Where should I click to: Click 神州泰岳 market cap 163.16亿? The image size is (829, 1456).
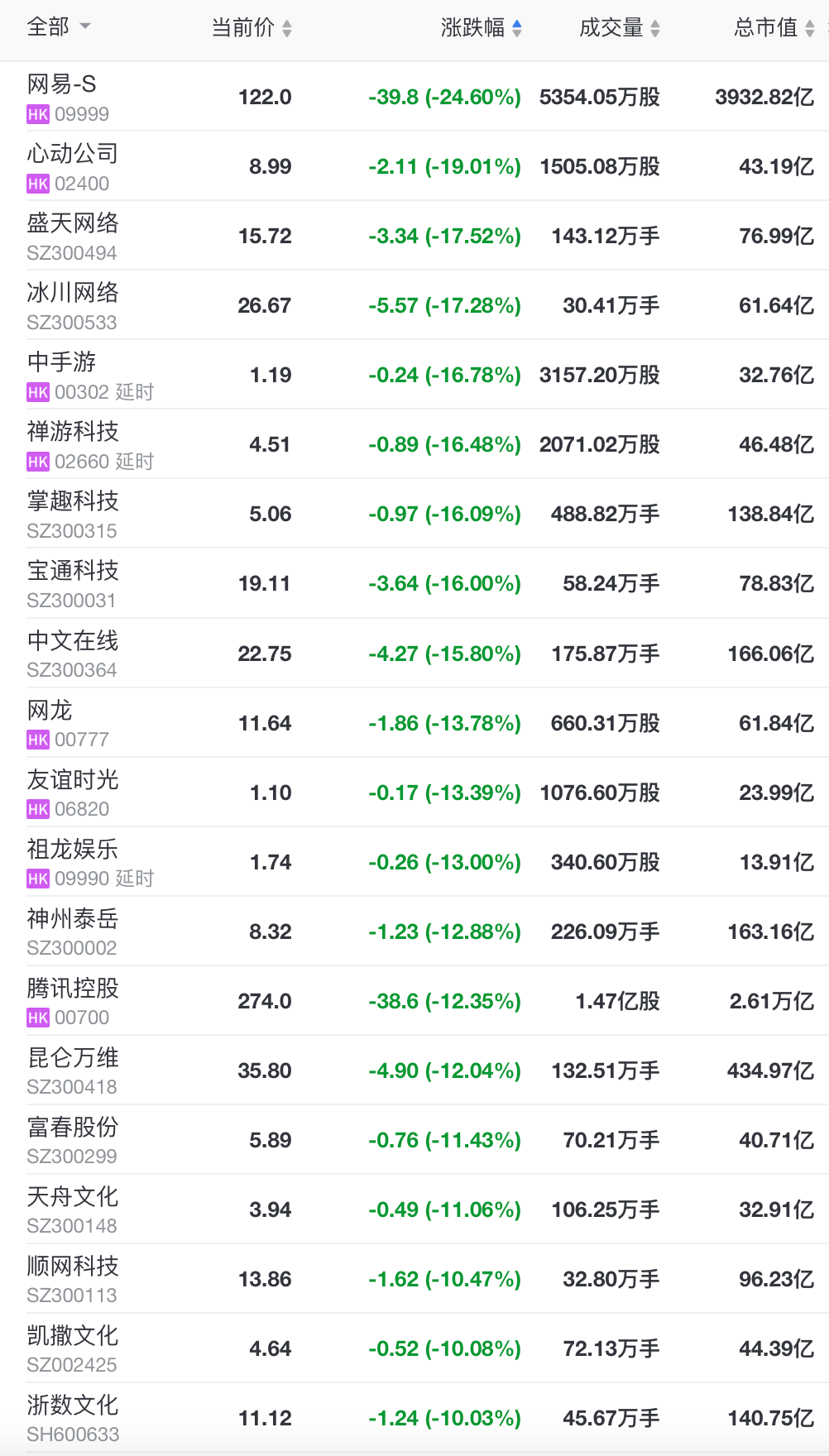tap(770, 932)
